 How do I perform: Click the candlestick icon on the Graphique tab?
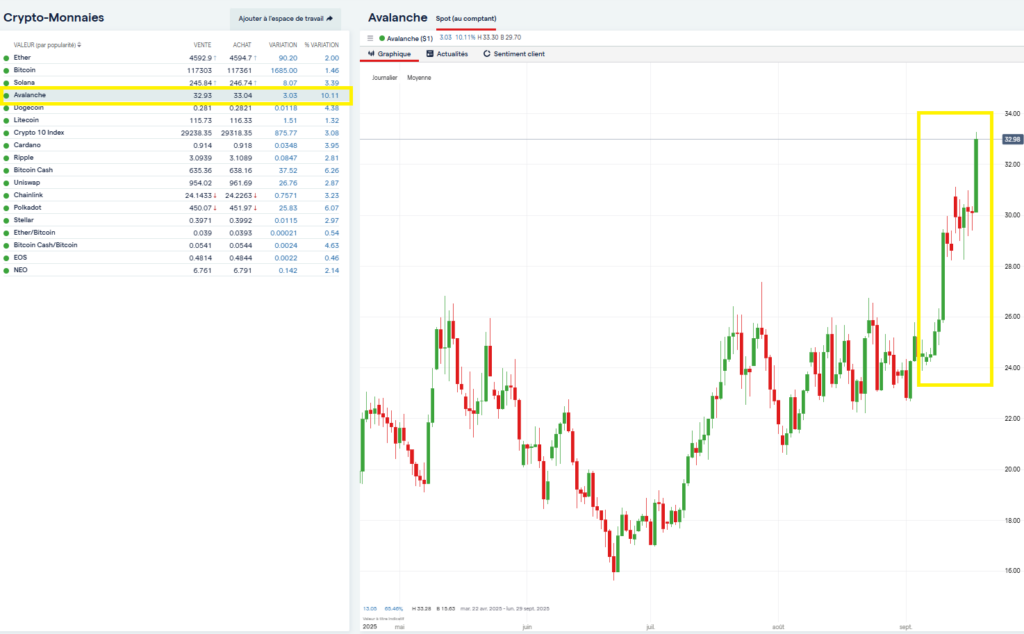point(371,54)
